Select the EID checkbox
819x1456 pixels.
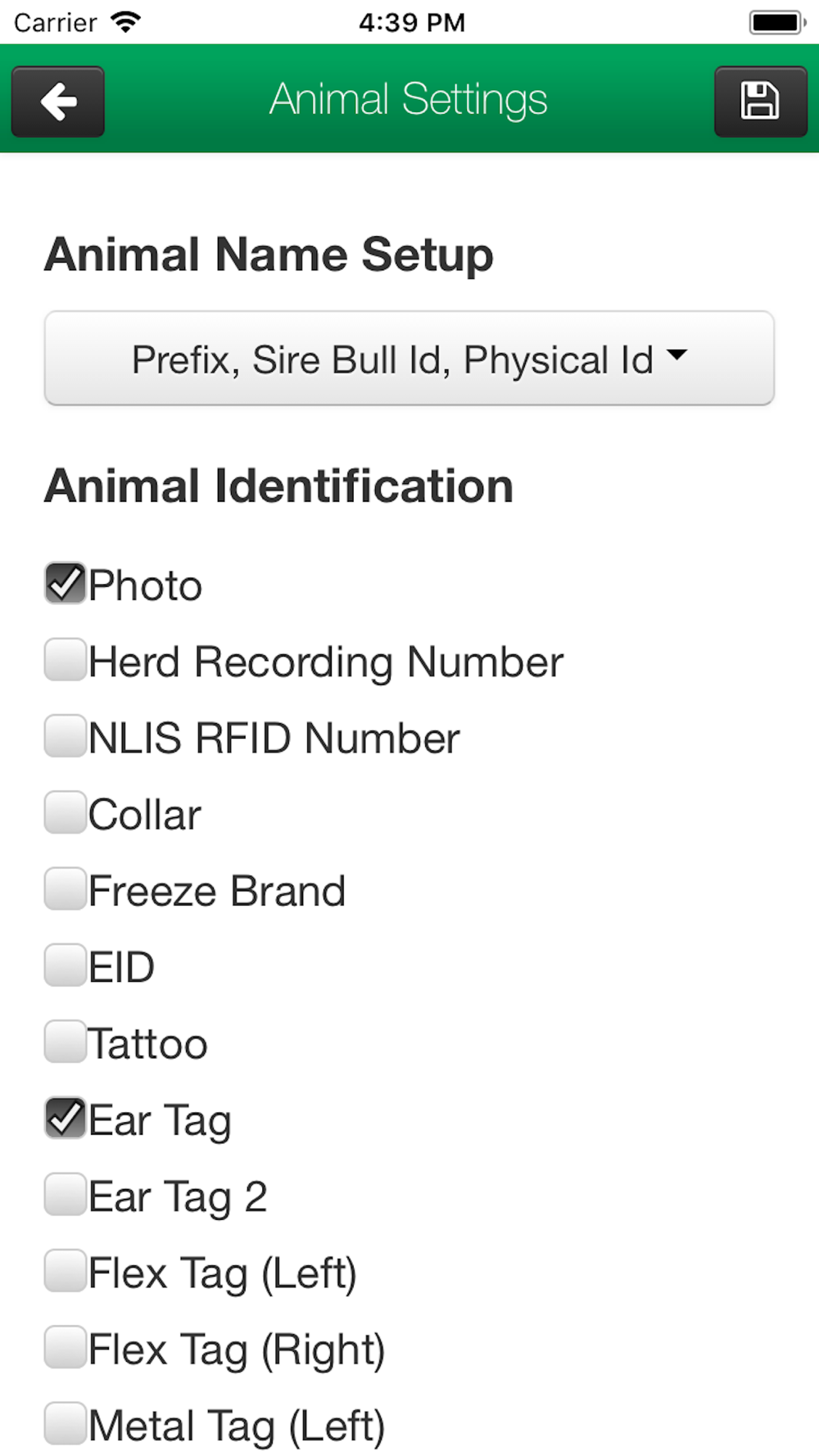click(66, 965)
